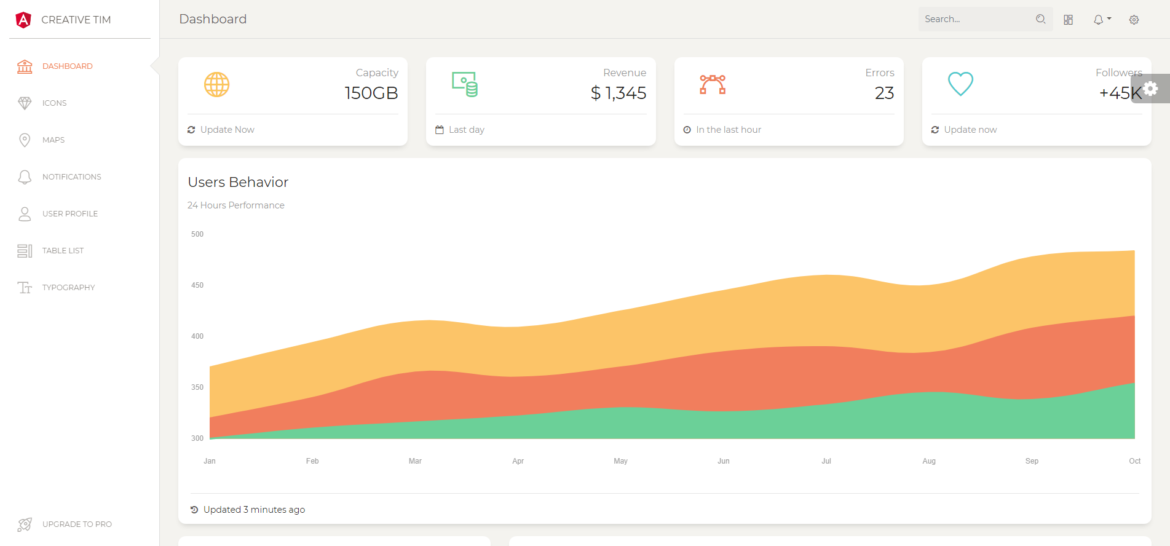1170x546 pixels.
Task: Click the layout stats icon in navbar
Action: click(1069, 20)
